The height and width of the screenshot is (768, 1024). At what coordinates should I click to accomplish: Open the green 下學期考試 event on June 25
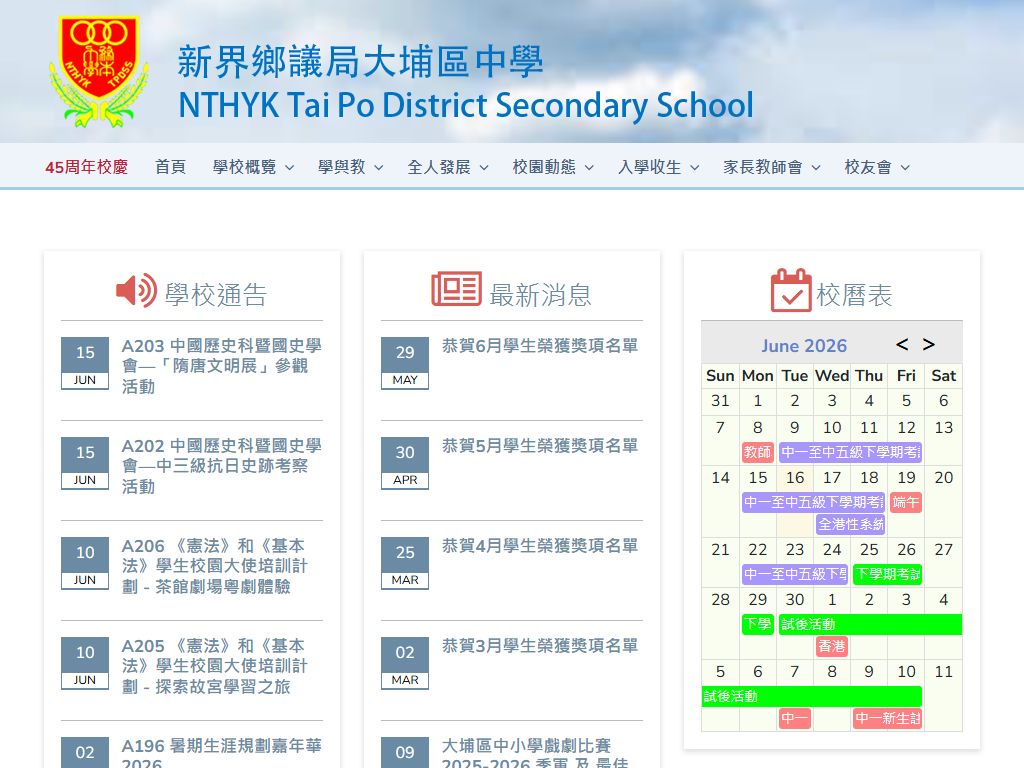[888, 574]
